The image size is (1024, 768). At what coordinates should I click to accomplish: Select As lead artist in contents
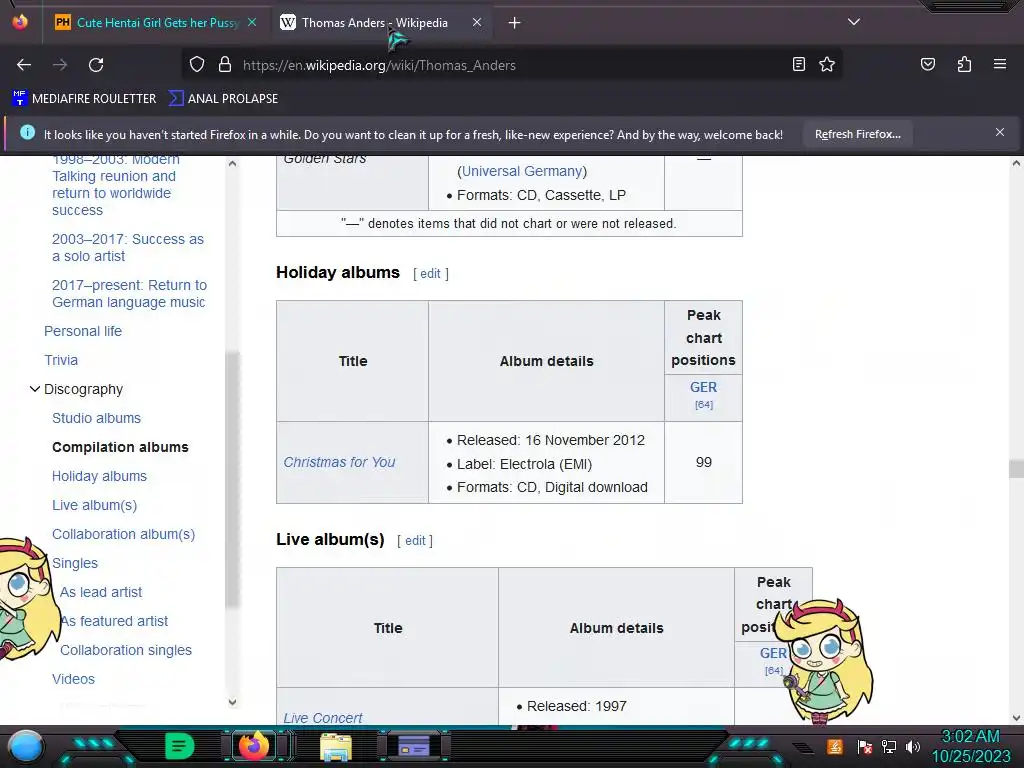point(101,592)
